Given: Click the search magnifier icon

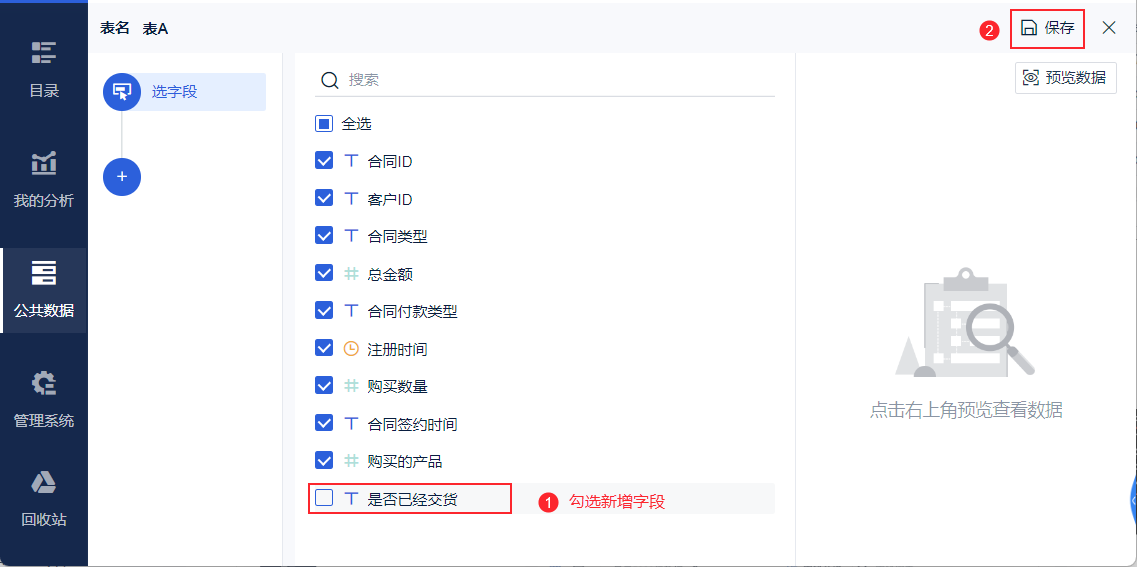Looking at the screenshot, I should pos(330,80).
